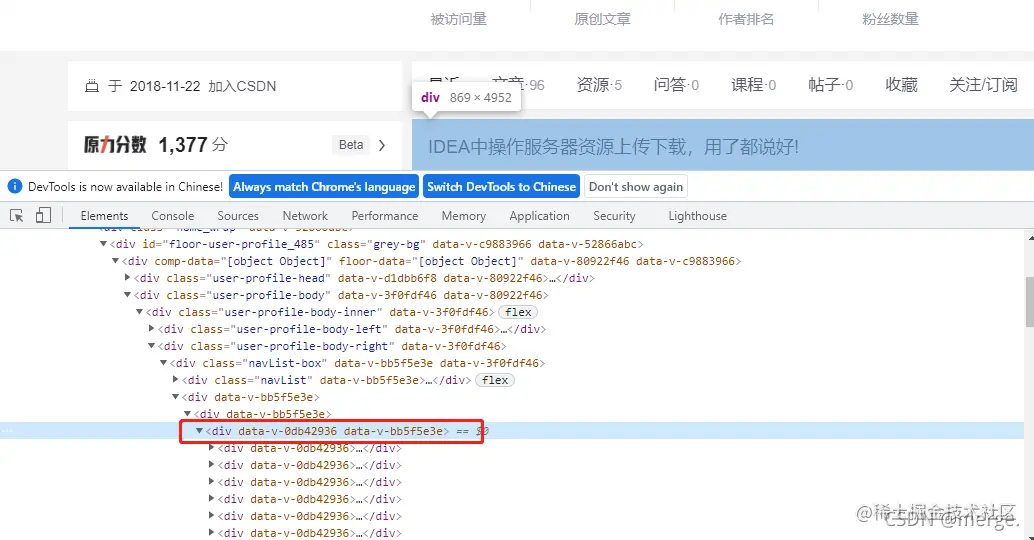Viewport: 1034px width, 540px height.
Task: Expand the user-profile-body-left div node
Action: (x=152, y=328)
